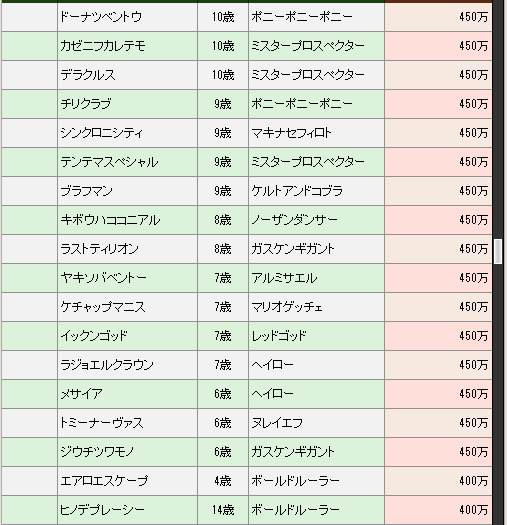This screenshot has height=525, width=507.
Task: Click the メサイア name cell
Action: (x=127, y=394)
